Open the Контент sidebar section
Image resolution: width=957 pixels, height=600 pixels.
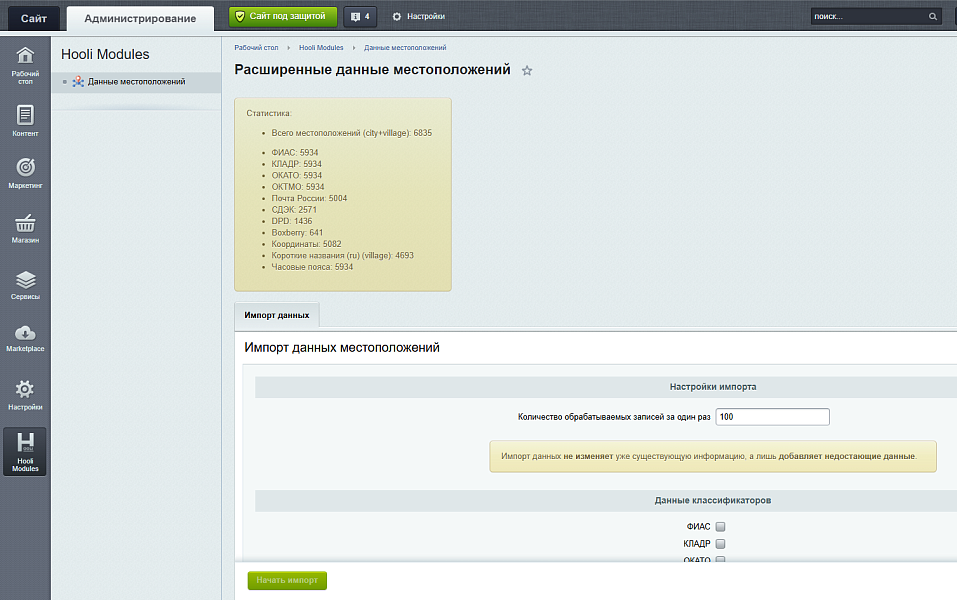click(x=25, y=120)
